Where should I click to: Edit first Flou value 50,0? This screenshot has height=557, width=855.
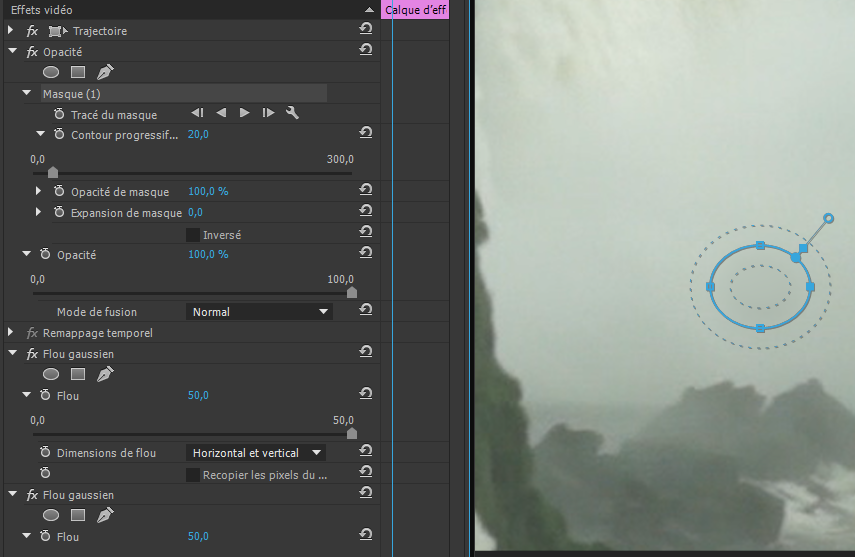[198, 395]
